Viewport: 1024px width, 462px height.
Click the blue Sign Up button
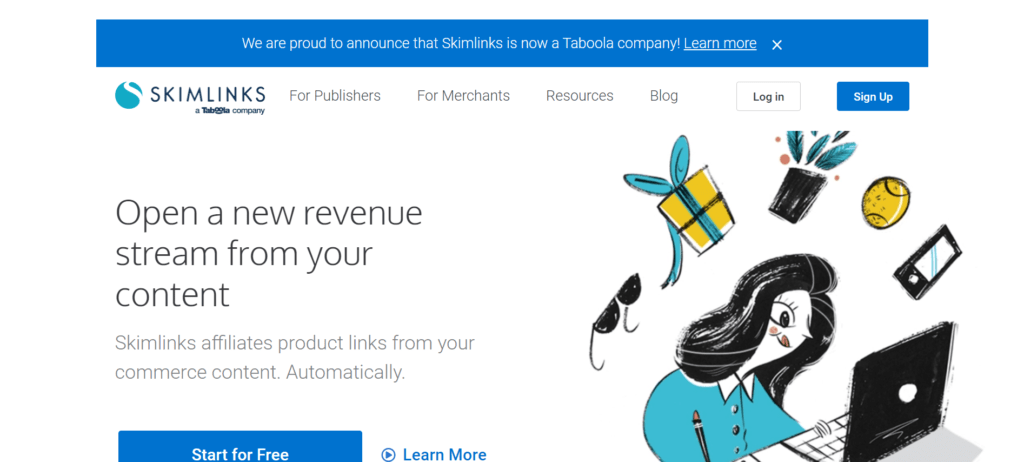[x=872, y=96]
